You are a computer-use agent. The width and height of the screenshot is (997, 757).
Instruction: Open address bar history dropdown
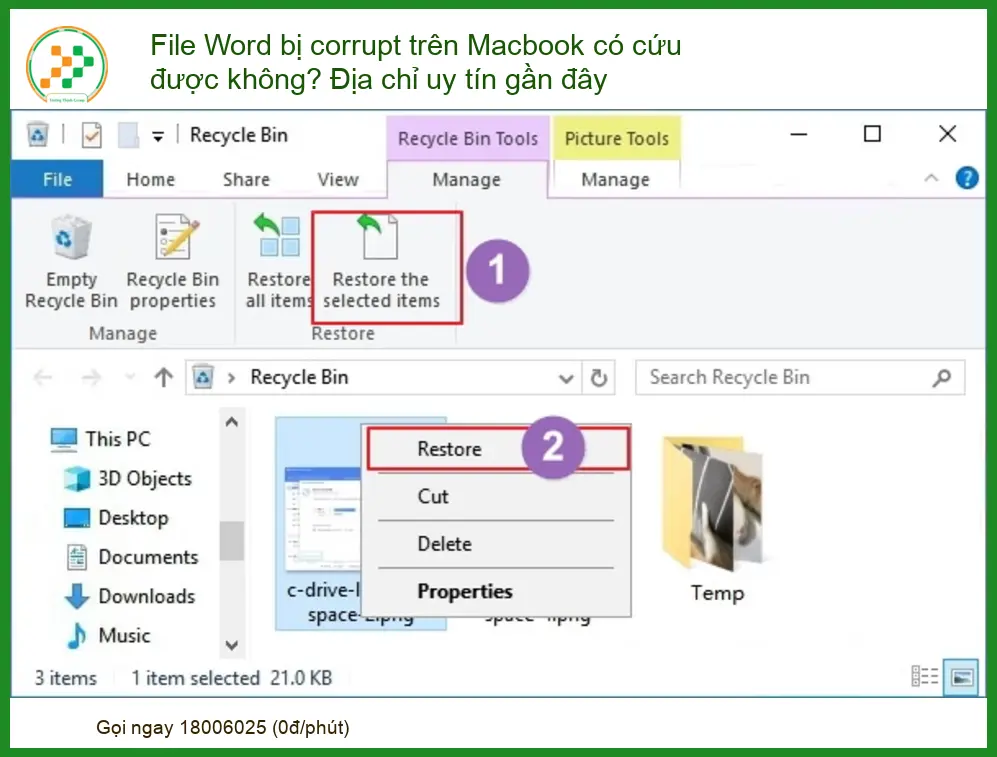coord(565,378)
